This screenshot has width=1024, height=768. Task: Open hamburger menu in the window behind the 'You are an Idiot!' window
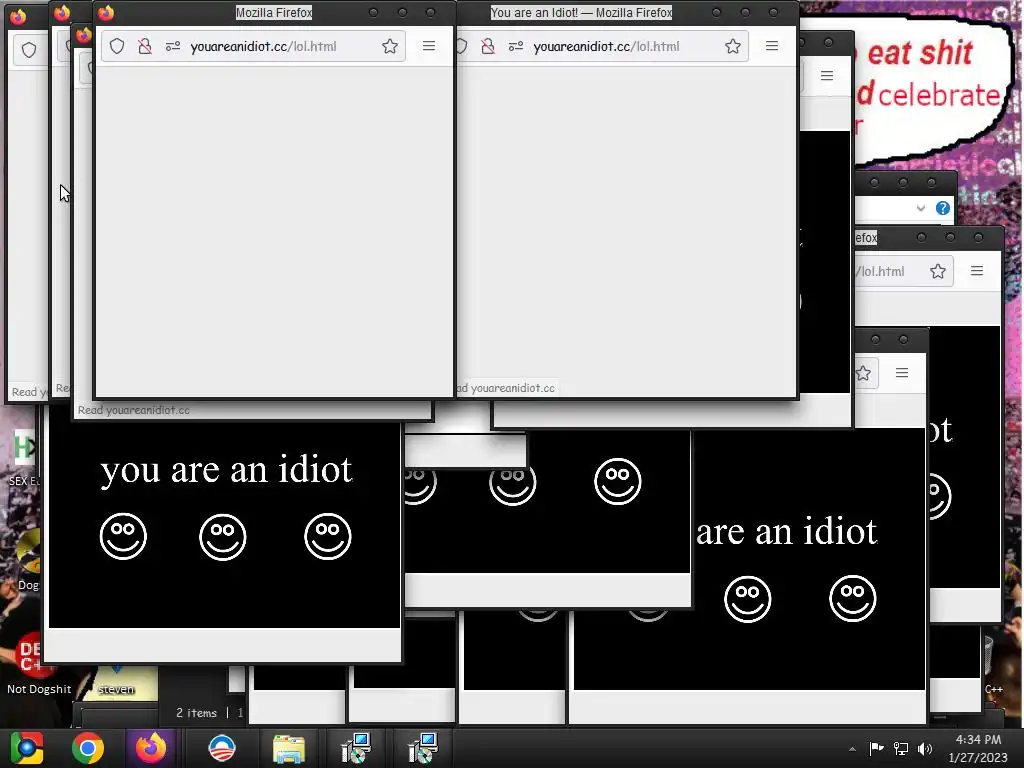click(x=827, y=76)
